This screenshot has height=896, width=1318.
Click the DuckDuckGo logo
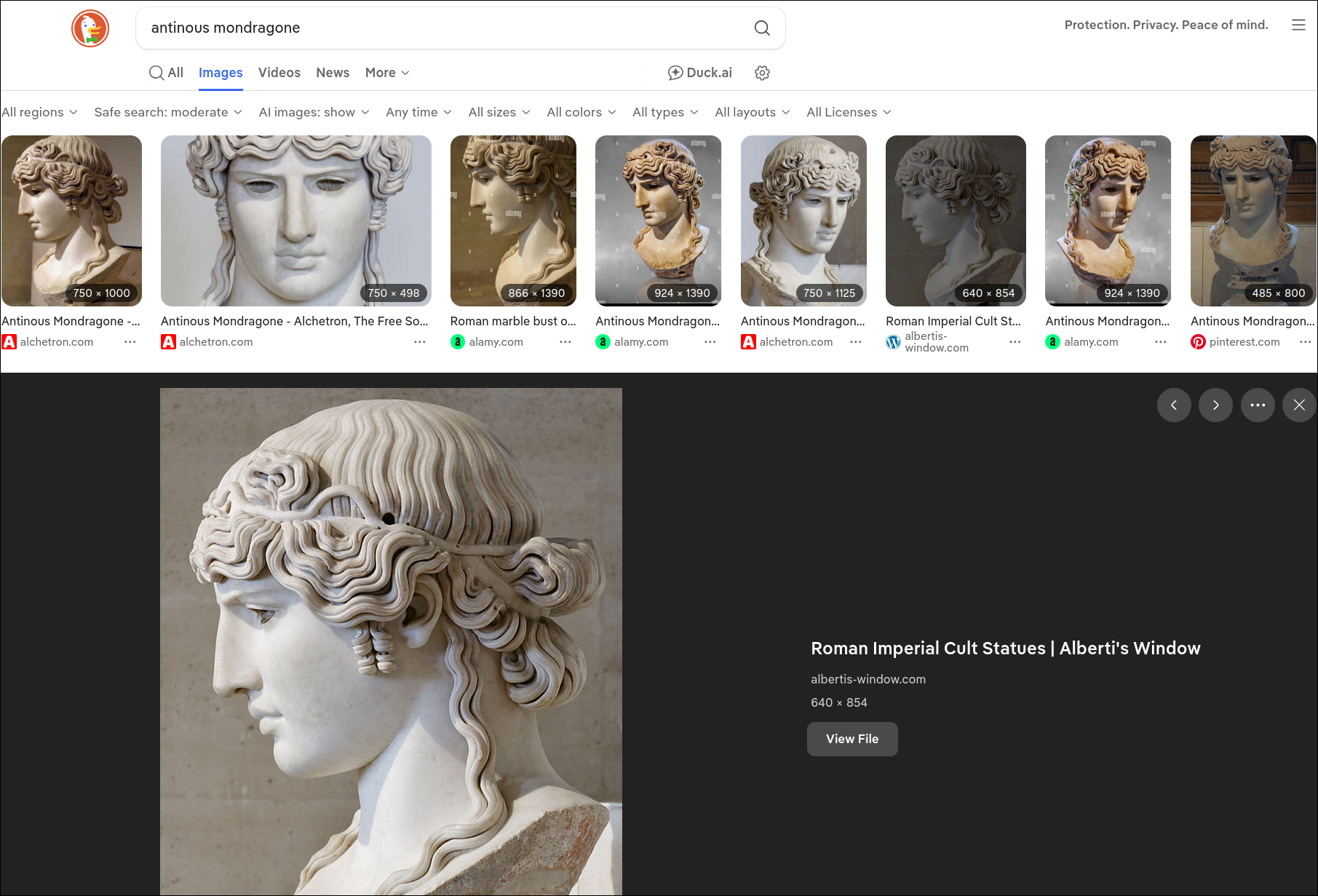click(x=90, y=28)
